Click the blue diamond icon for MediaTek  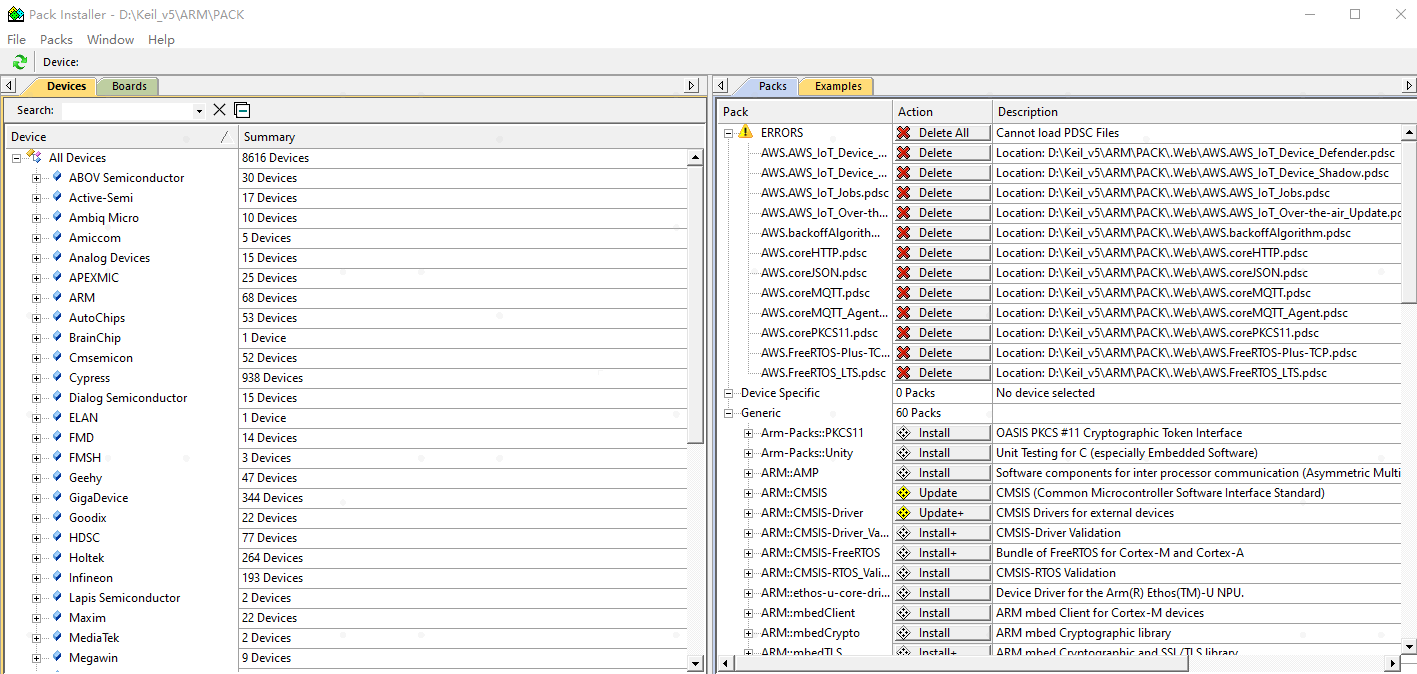point(57,637)
